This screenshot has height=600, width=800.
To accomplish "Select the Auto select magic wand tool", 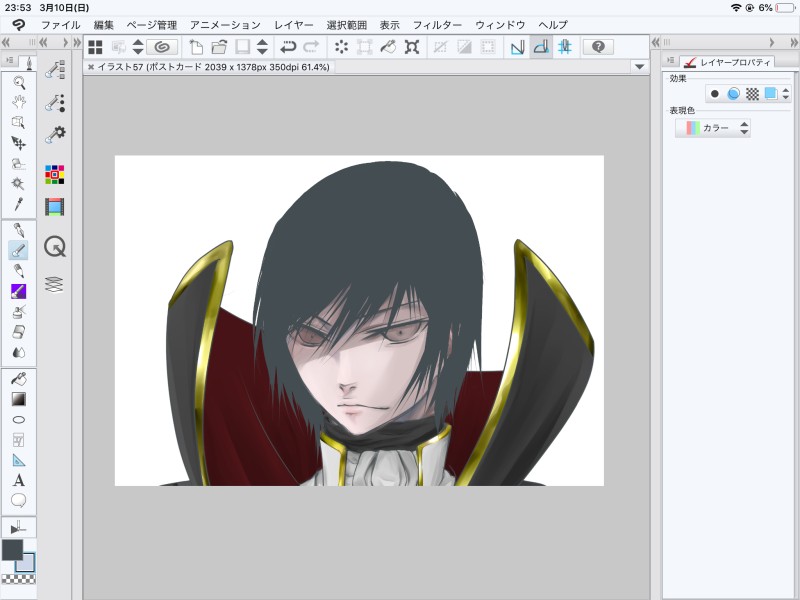I will (x=19, y=184).
